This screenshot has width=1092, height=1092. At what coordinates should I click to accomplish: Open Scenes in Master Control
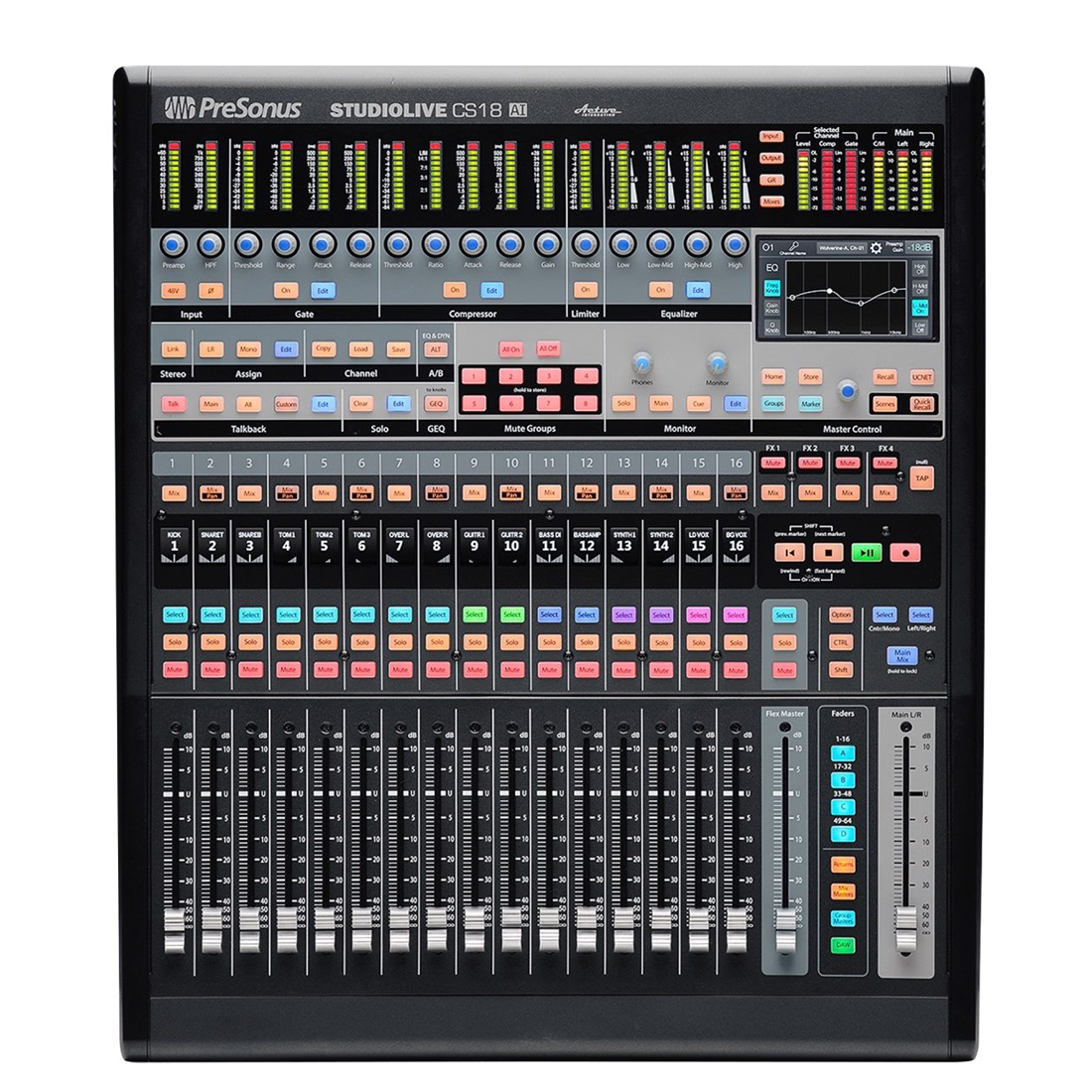tap(885, 404)
